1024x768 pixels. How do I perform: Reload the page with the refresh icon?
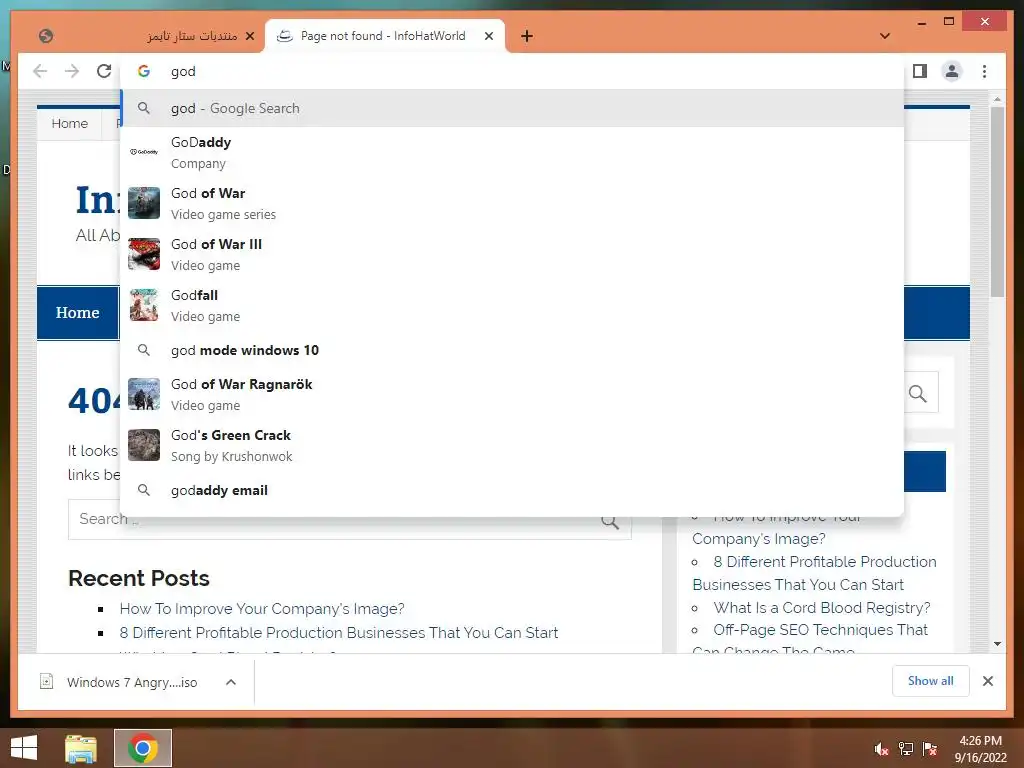tap(104, 71)
